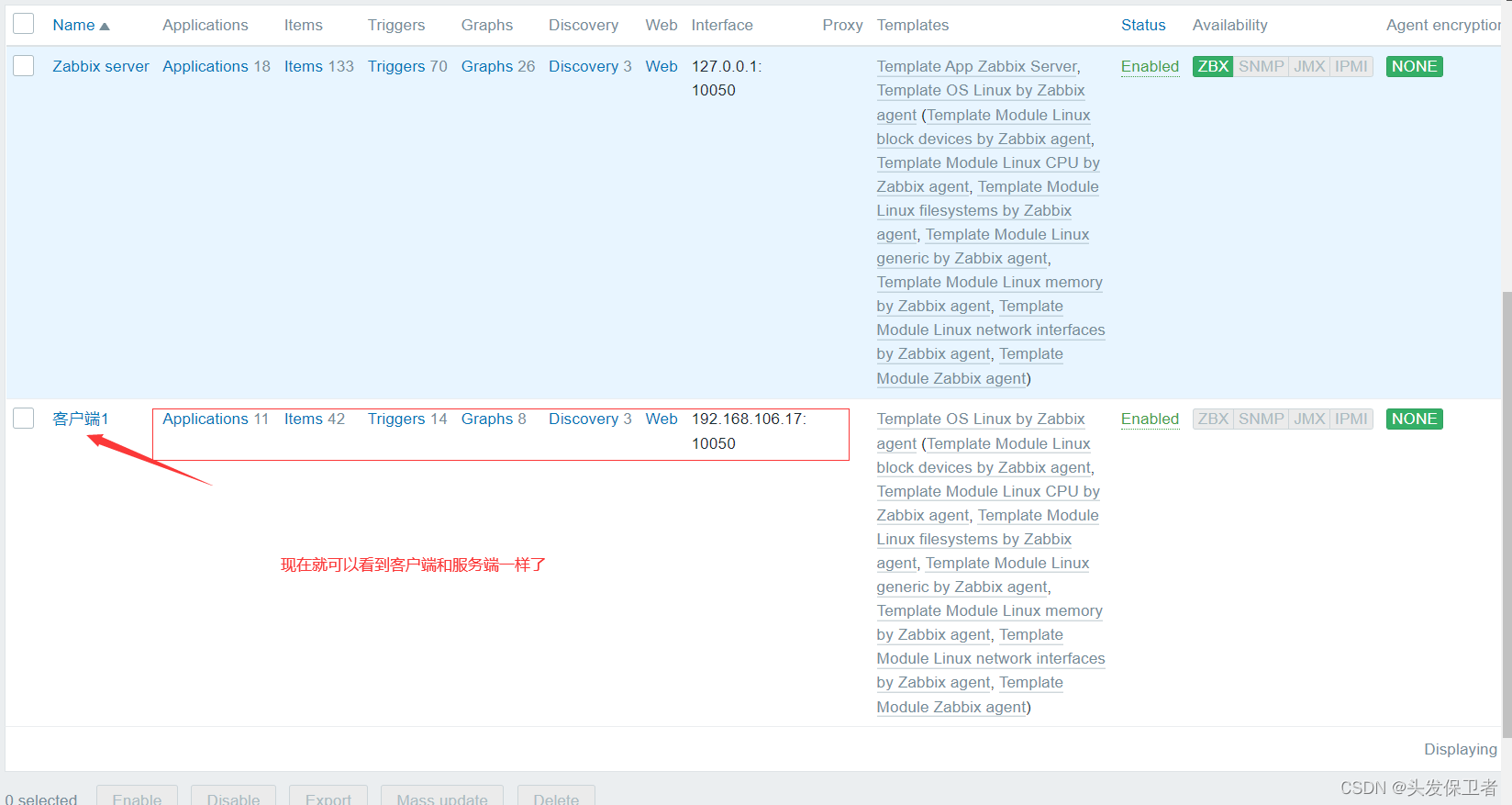Open Graphs for Zabbix server

pyautogui.click(x=487, y=66)
